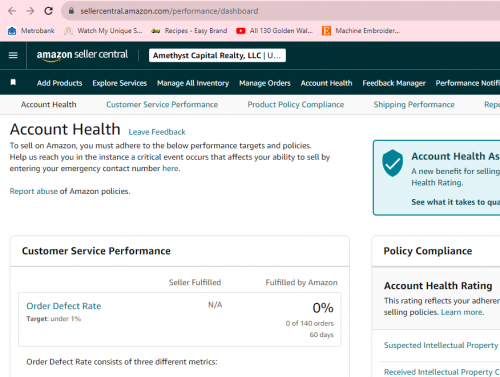
Task: Click the N/A Seller Fulfilled value
Action: [x=215, y=305]
